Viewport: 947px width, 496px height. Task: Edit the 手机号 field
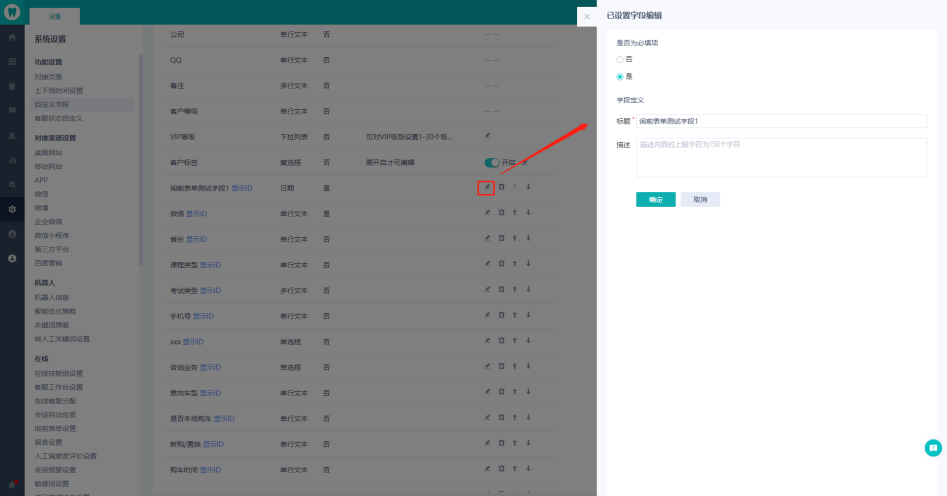click(x=487, y=315)
